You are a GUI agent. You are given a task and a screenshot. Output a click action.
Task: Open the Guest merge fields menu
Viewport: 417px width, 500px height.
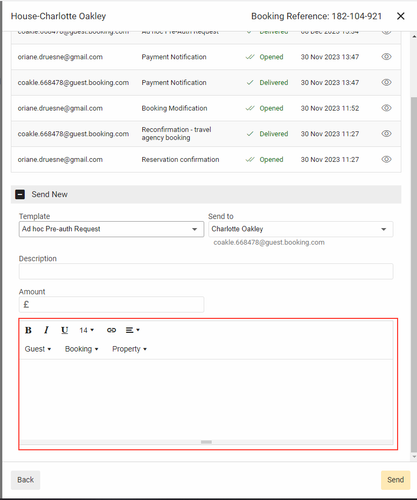point(38,349)
